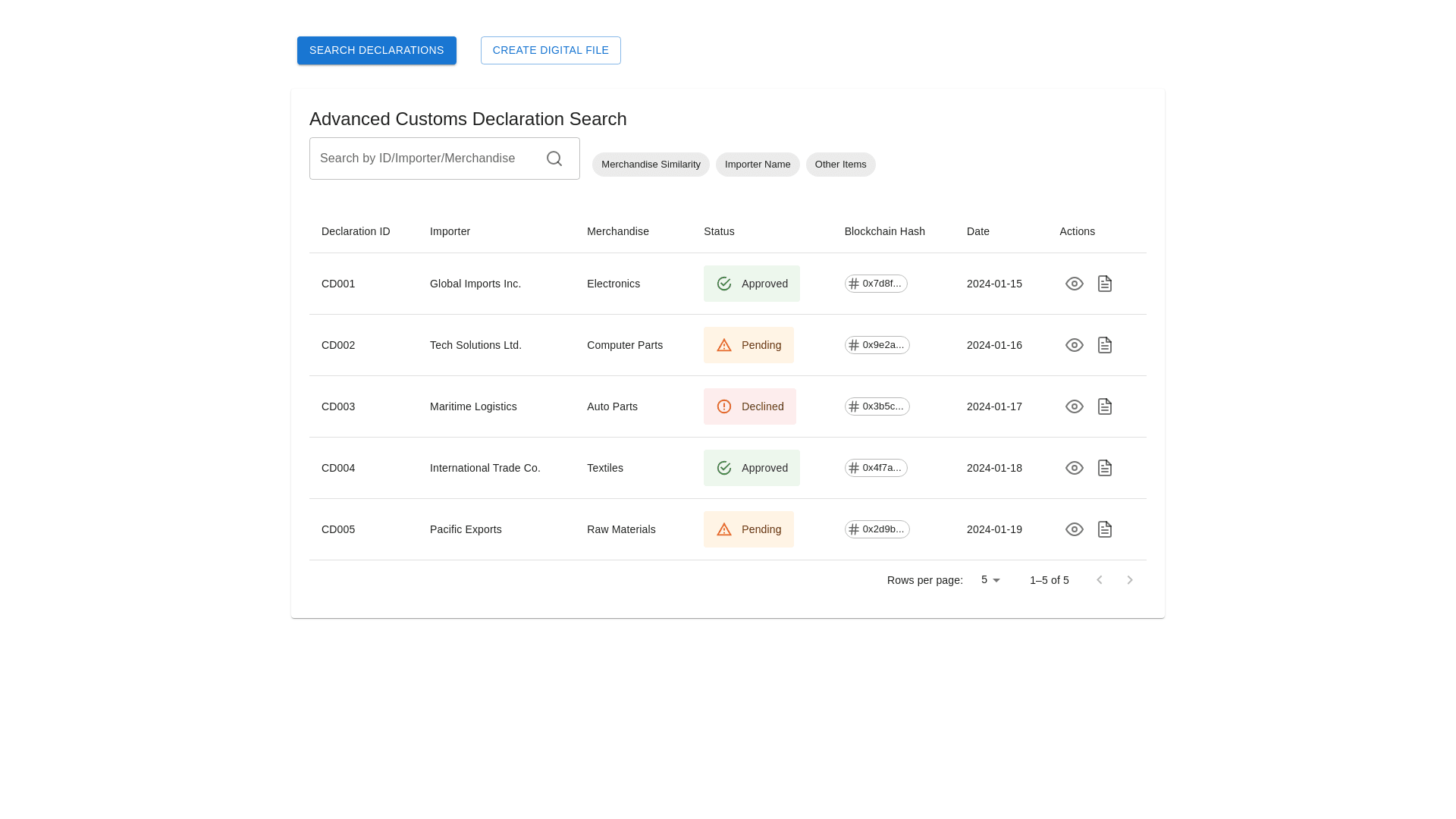Image resolution: width=1456 pixels, height=819 pixels.
Task: Open document icon for CD001
Action: [1104, 284]
